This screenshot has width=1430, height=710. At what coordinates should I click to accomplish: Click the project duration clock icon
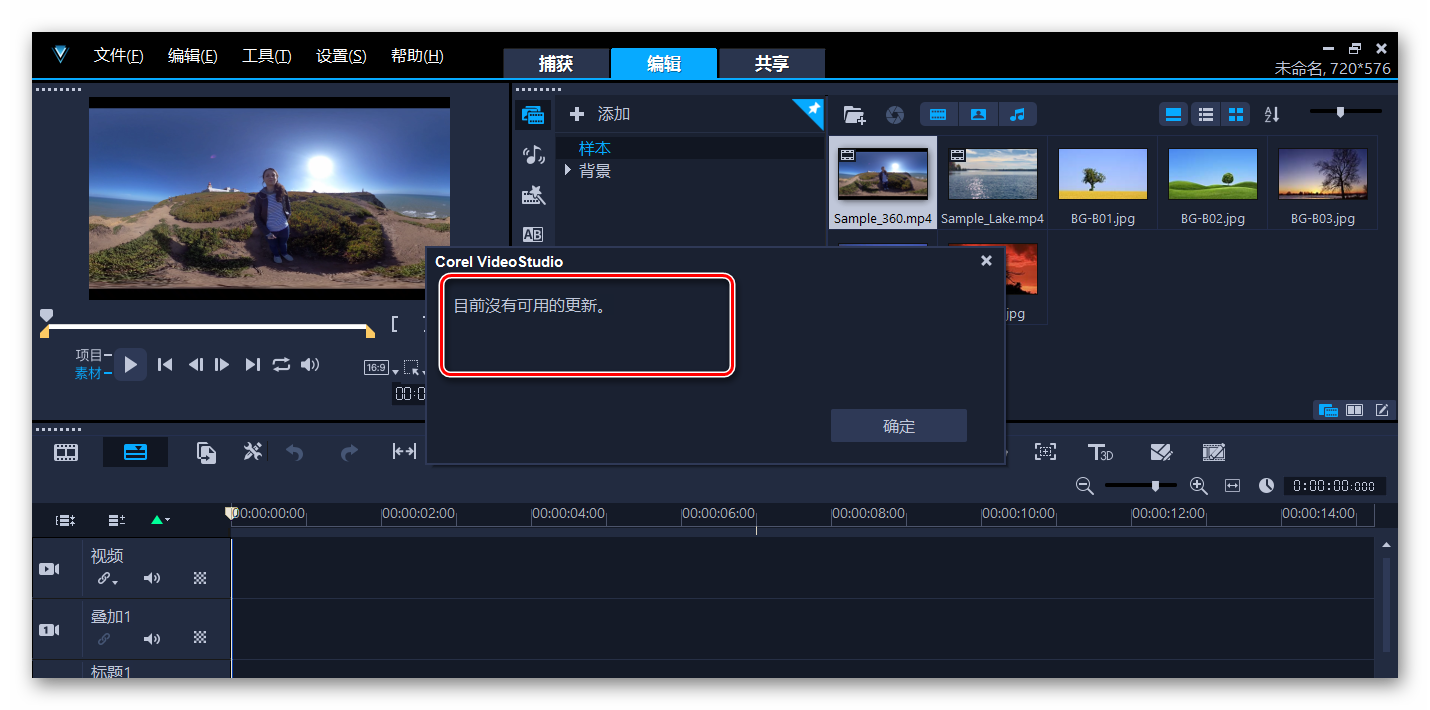tap(1267, 486)
